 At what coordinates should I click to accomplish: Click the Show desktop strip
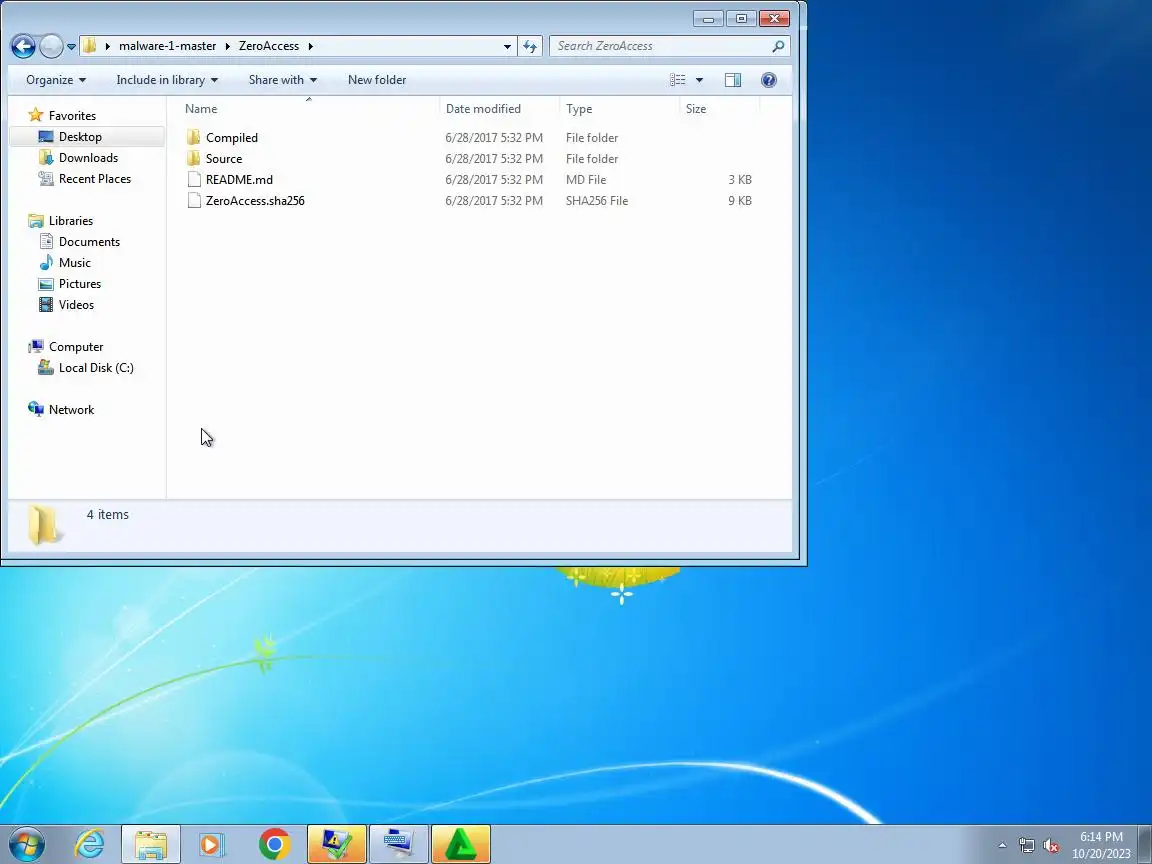pos(1145,844)
